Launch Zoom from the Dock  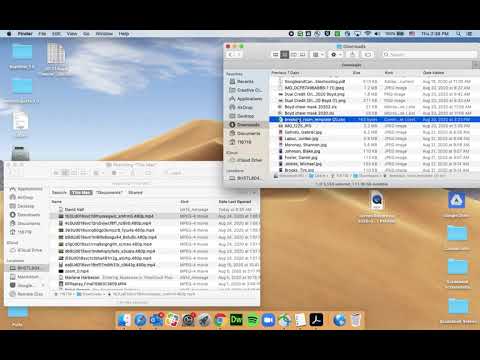pyautogui.click(x=268, y=320)
